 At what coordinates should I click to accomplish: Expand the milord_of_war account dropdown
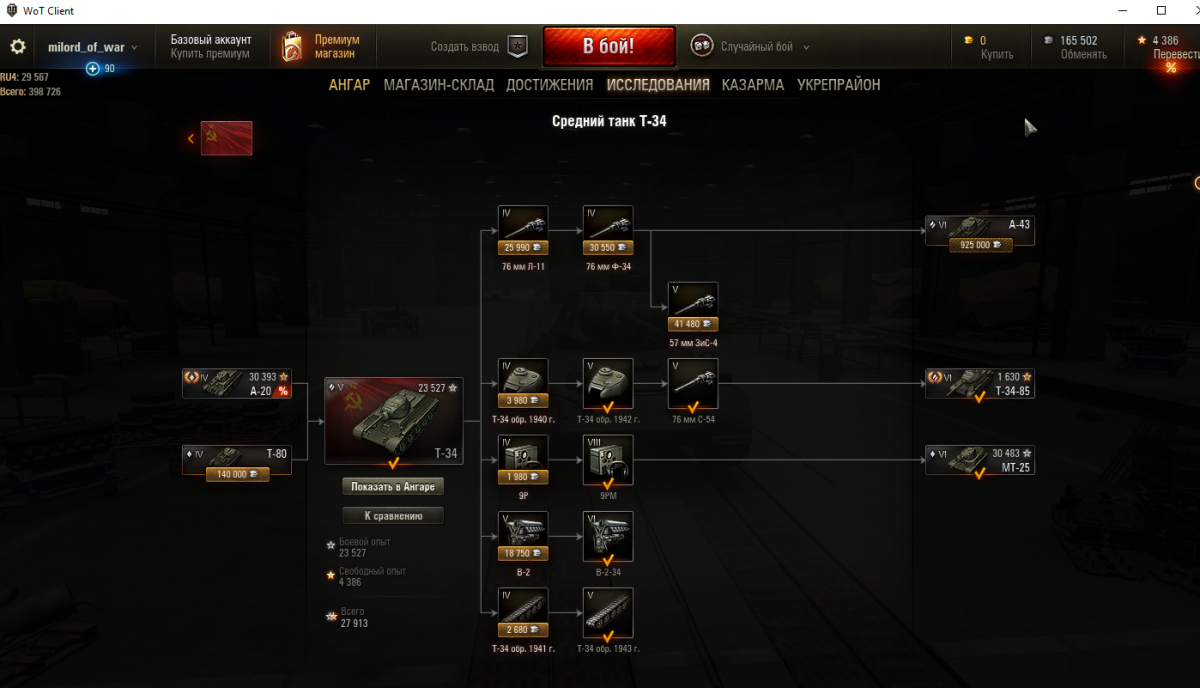[93, 47]
